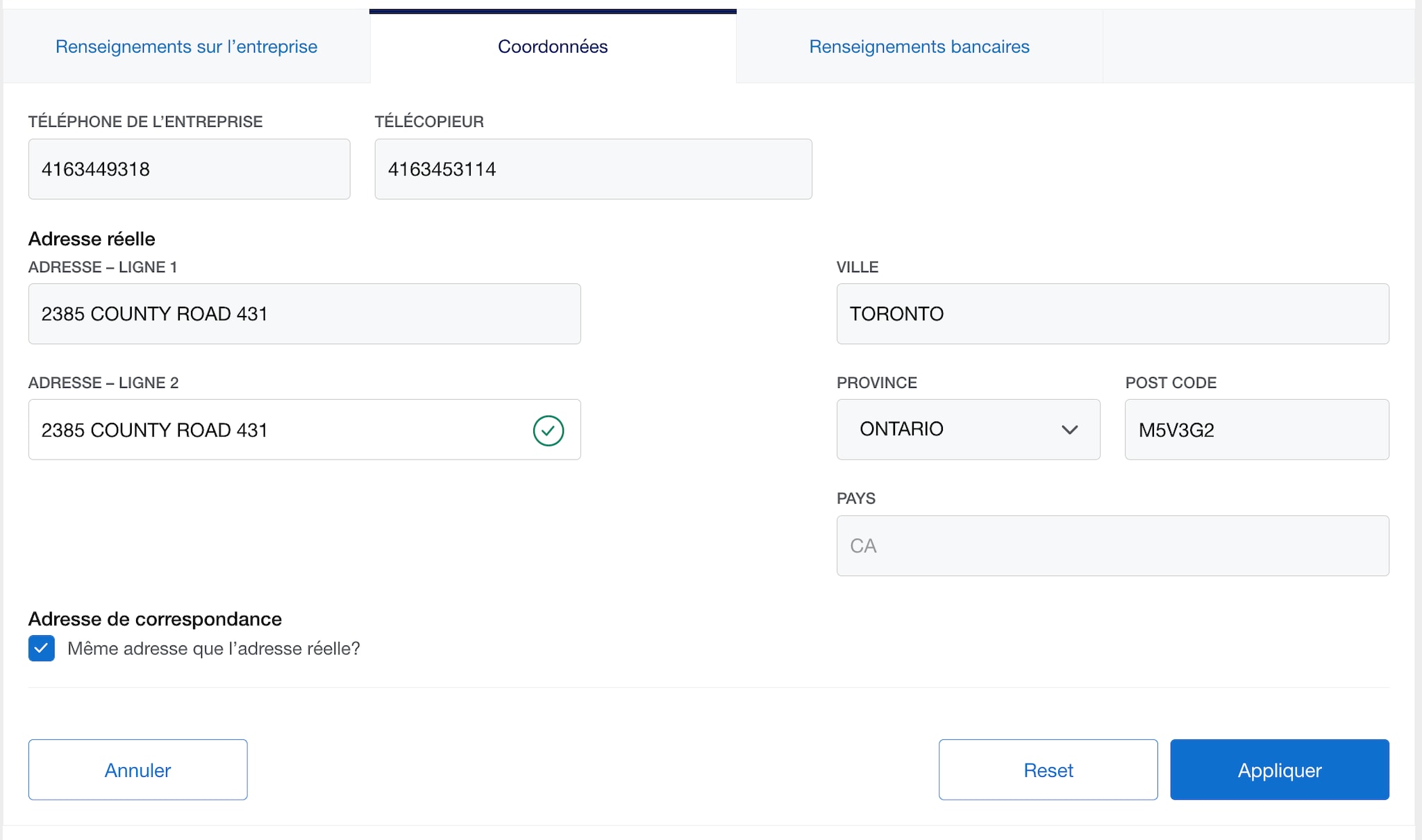
Task: Click the VILLE field showing TORONTO
Action: coord(1111,313)
